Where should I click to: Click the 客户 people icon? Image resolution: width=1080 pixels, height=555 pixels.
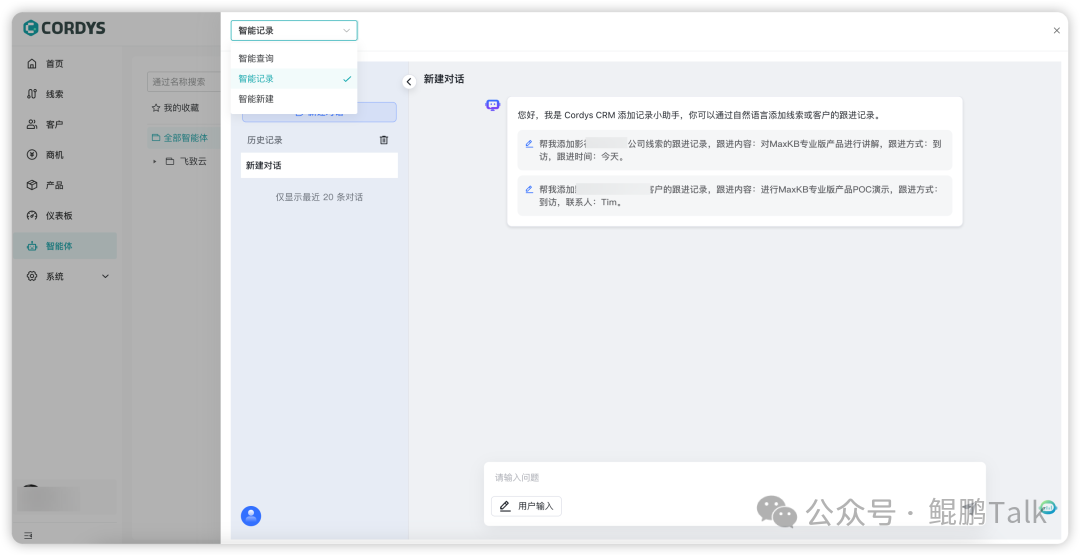[32, 125]
